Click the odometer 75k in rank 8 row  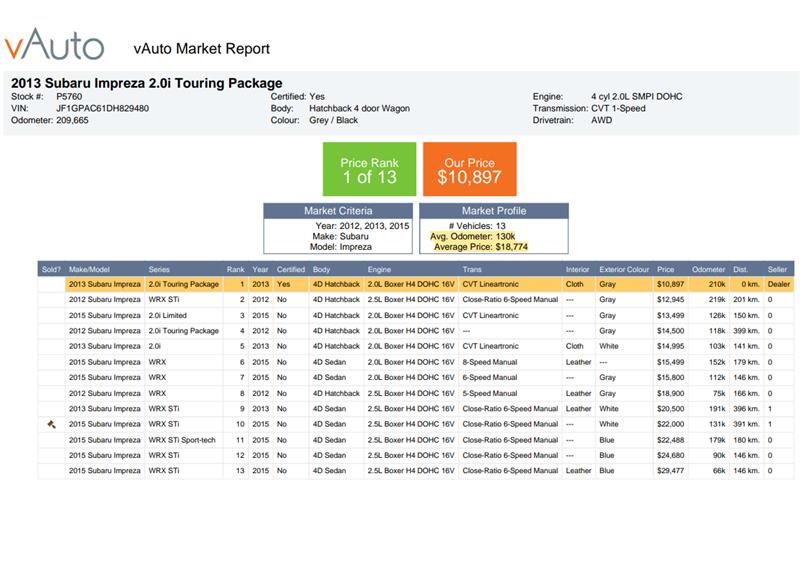point(719,393)
